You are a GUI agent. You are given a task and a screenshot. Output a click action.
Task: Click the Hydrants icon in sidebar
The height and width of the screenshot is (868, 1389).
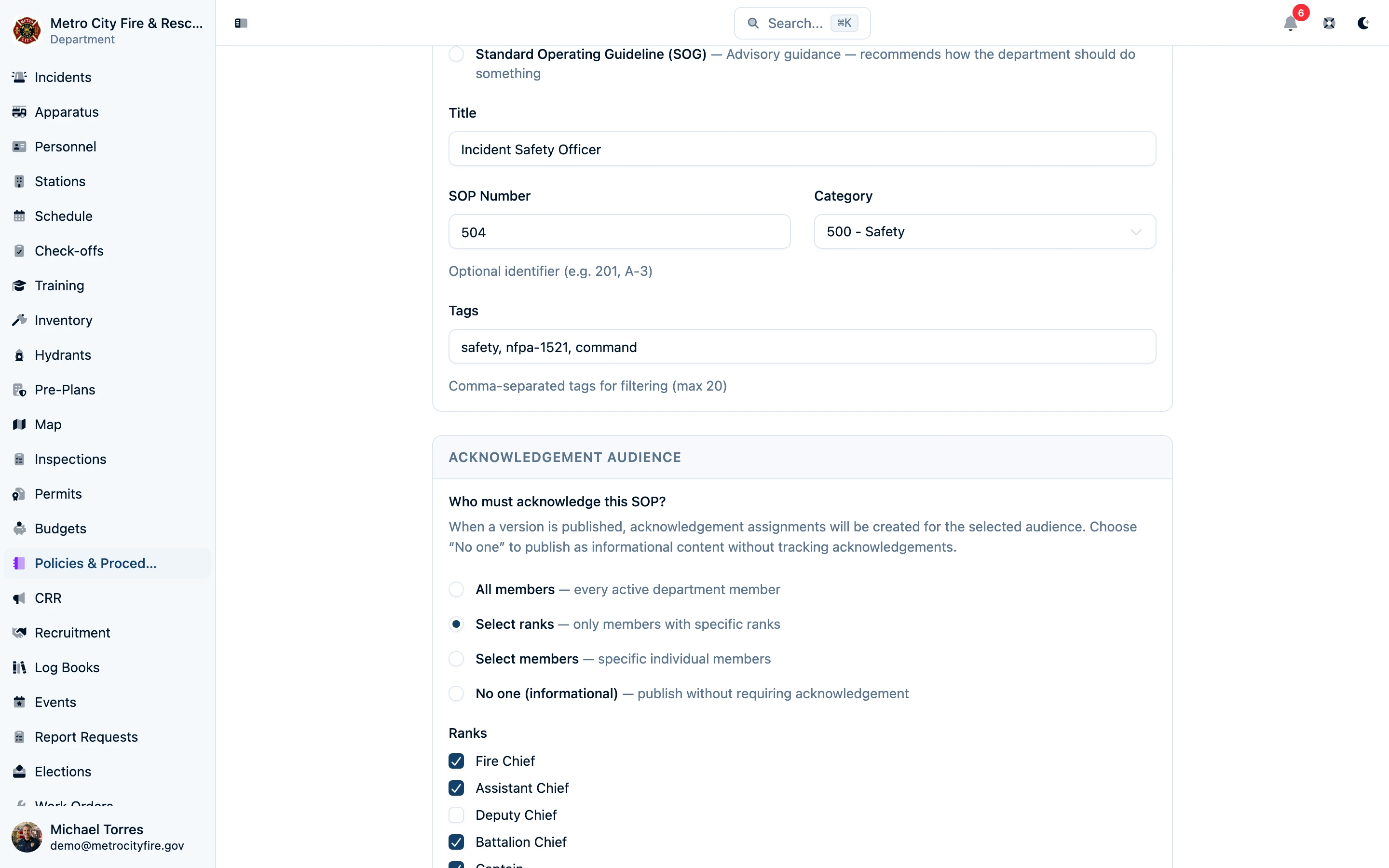click(19, 355)
